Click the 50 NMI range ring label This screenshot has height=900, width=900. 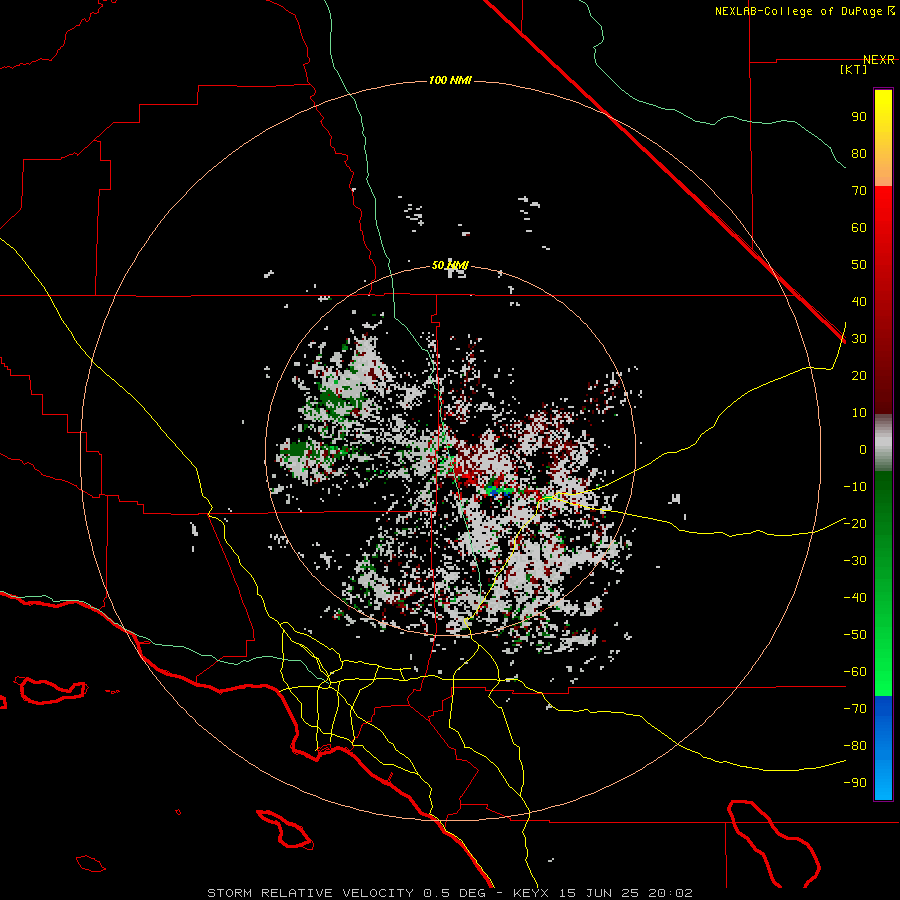[x=450, y=265]
